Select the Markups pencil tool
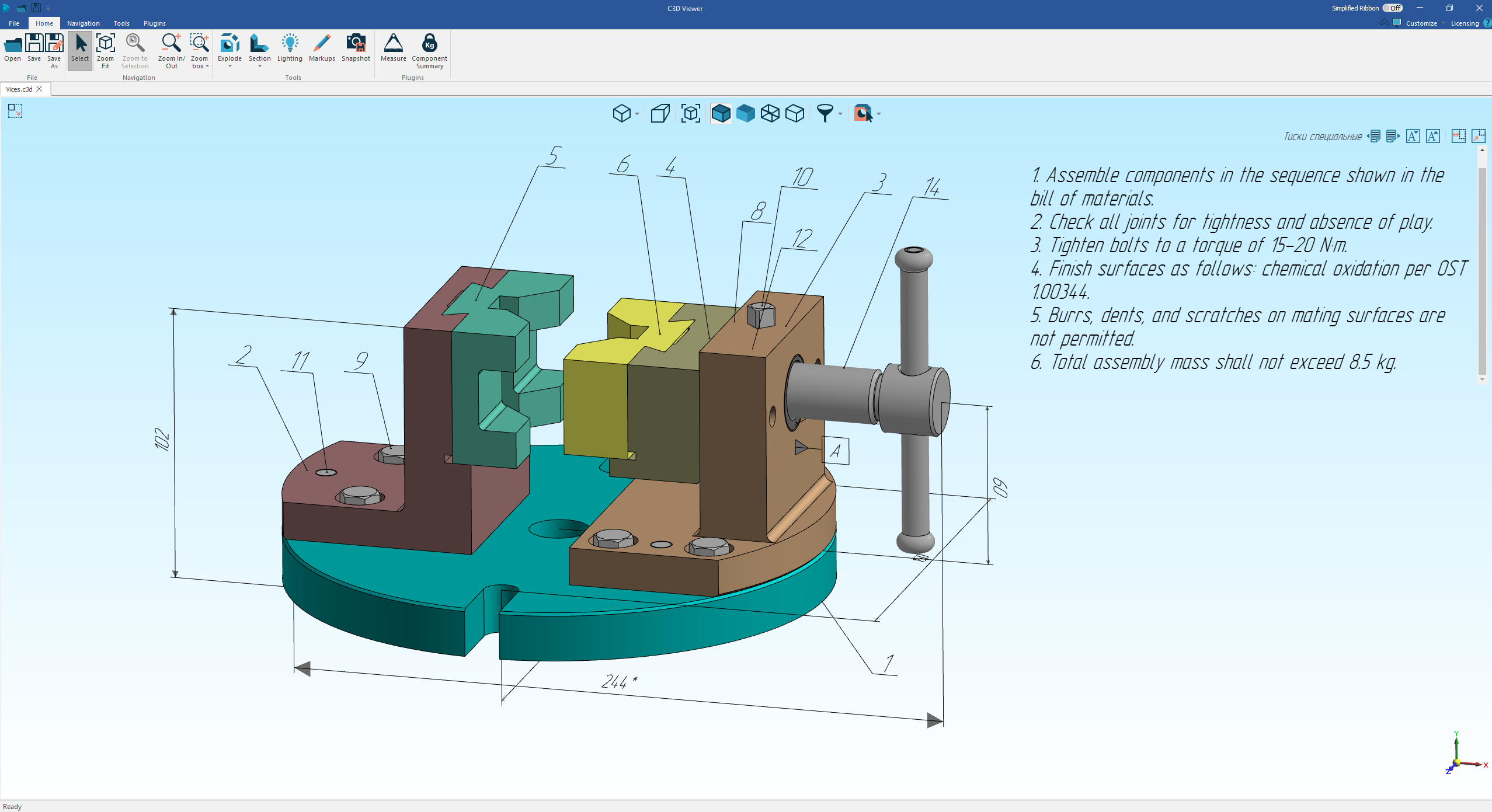This screenshot has width=1492, height=812. pyautogui.click(x=322, y=44)
